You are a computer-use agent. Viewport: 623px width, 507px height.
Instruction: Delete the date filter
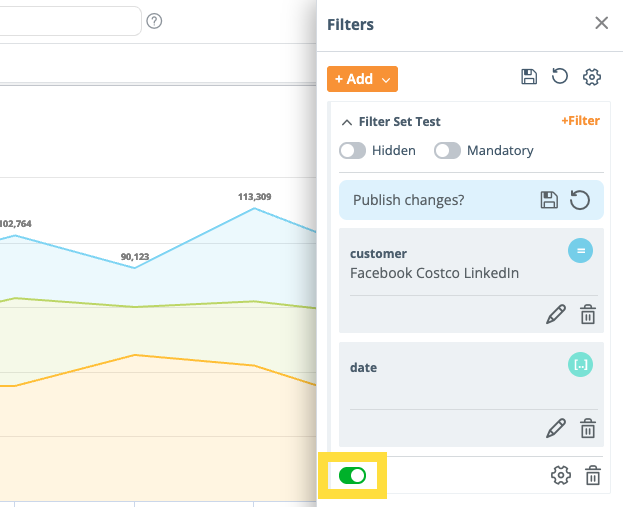[x=588, y=429]
